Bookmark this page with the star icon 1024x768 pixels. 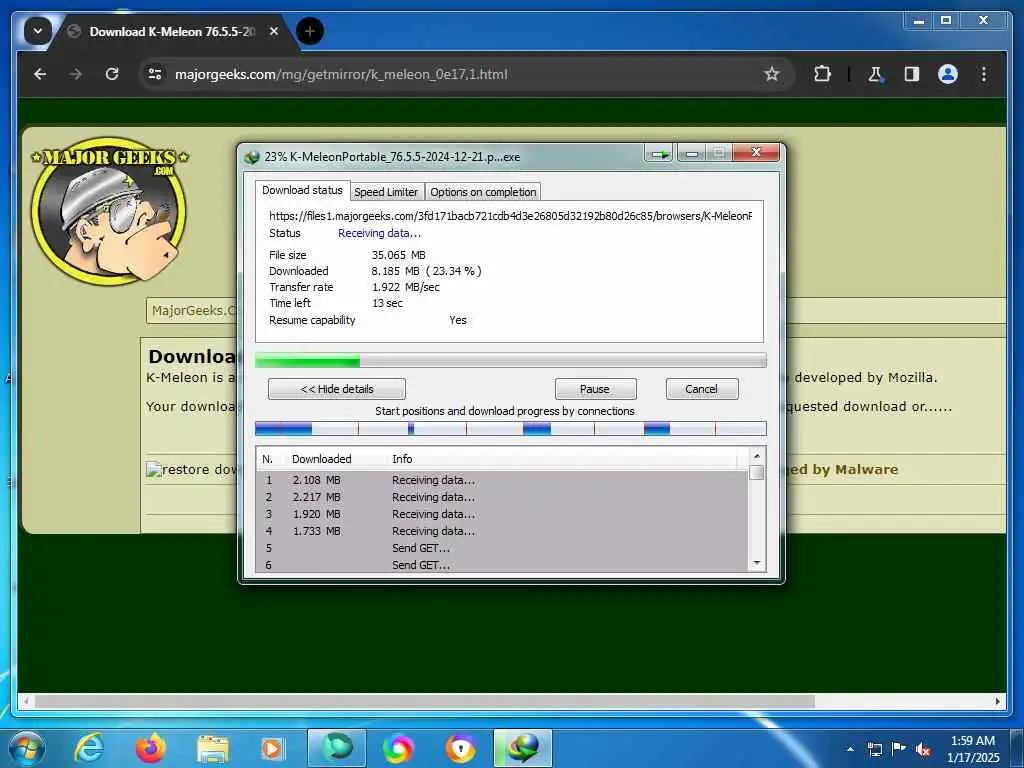(x=772, y=74)
